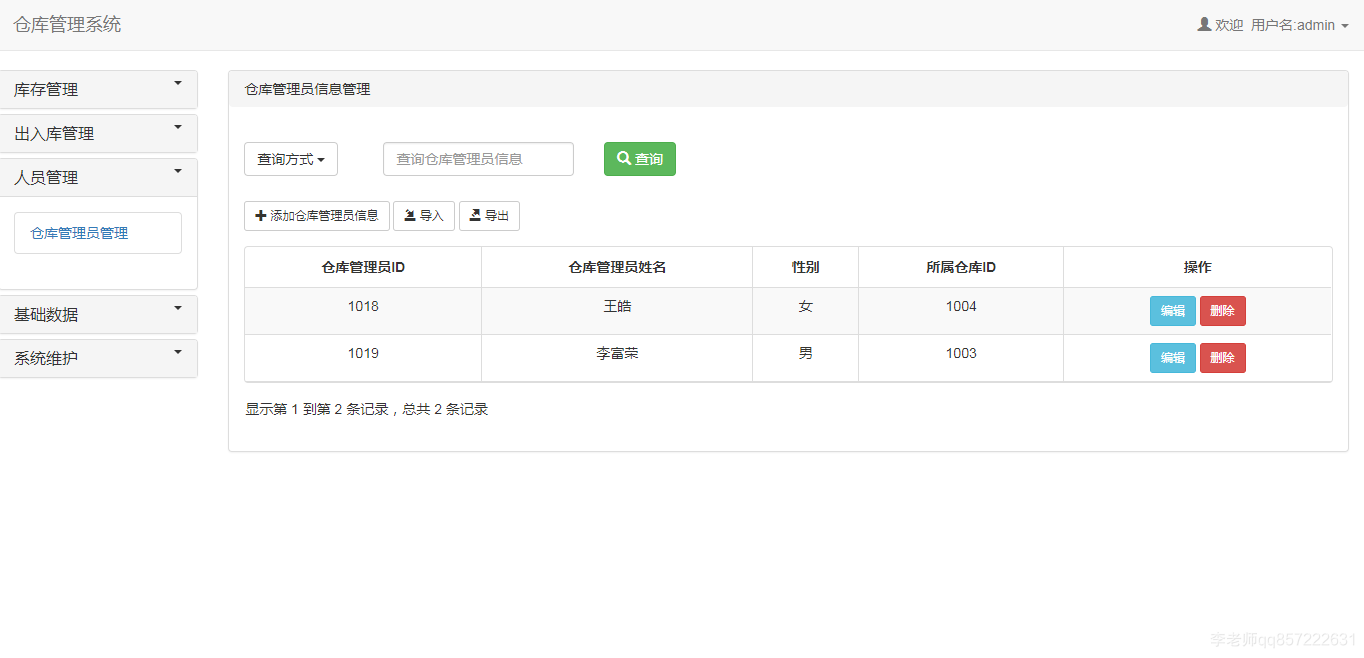Open the 查询方式 dropdown
The height and width of the screenshot is (658, 1364).
tap(290, 158)
